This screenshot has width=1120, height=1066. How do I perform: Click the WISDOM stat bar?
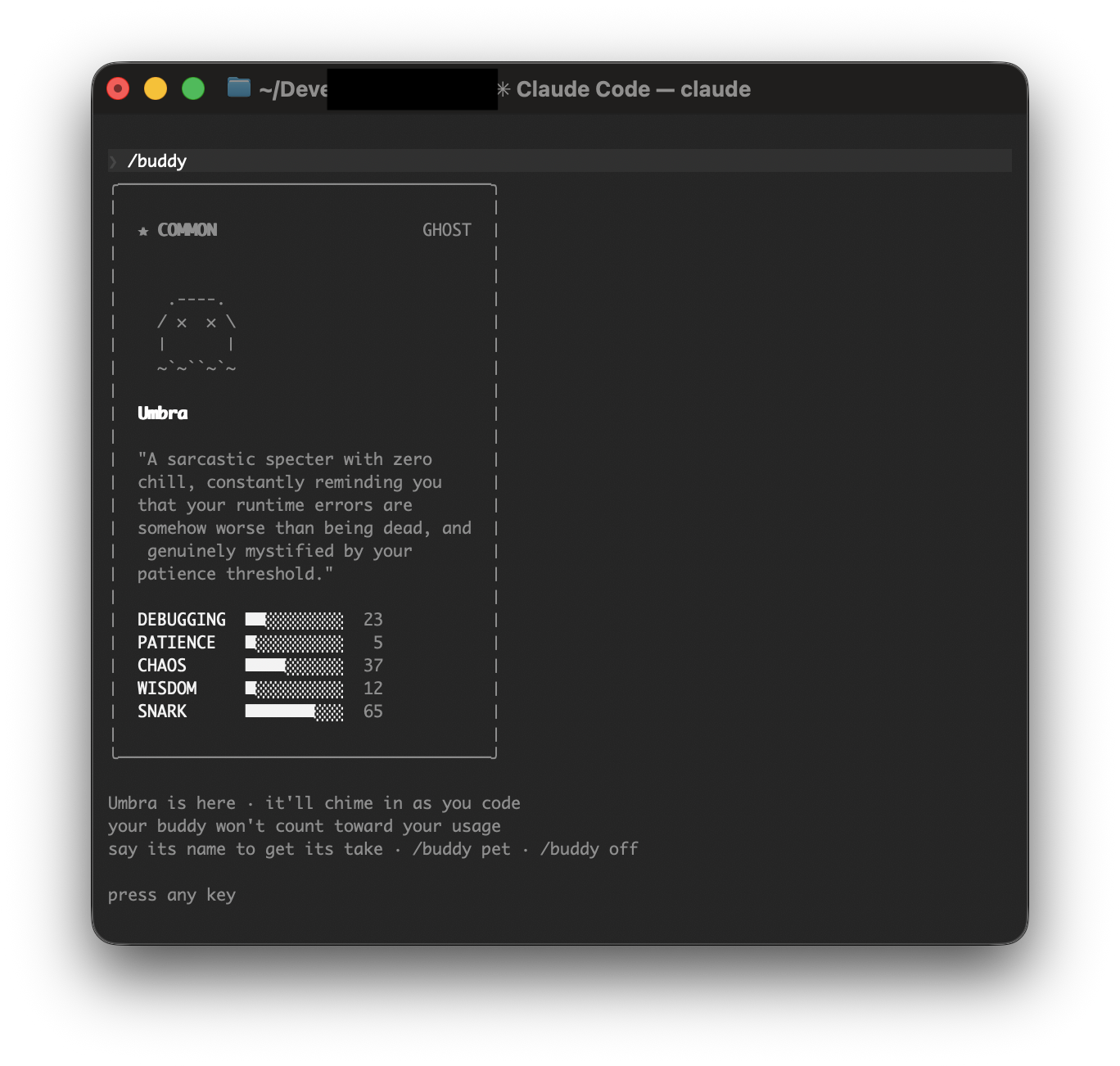pyautogui.click(x=294, y=689)
